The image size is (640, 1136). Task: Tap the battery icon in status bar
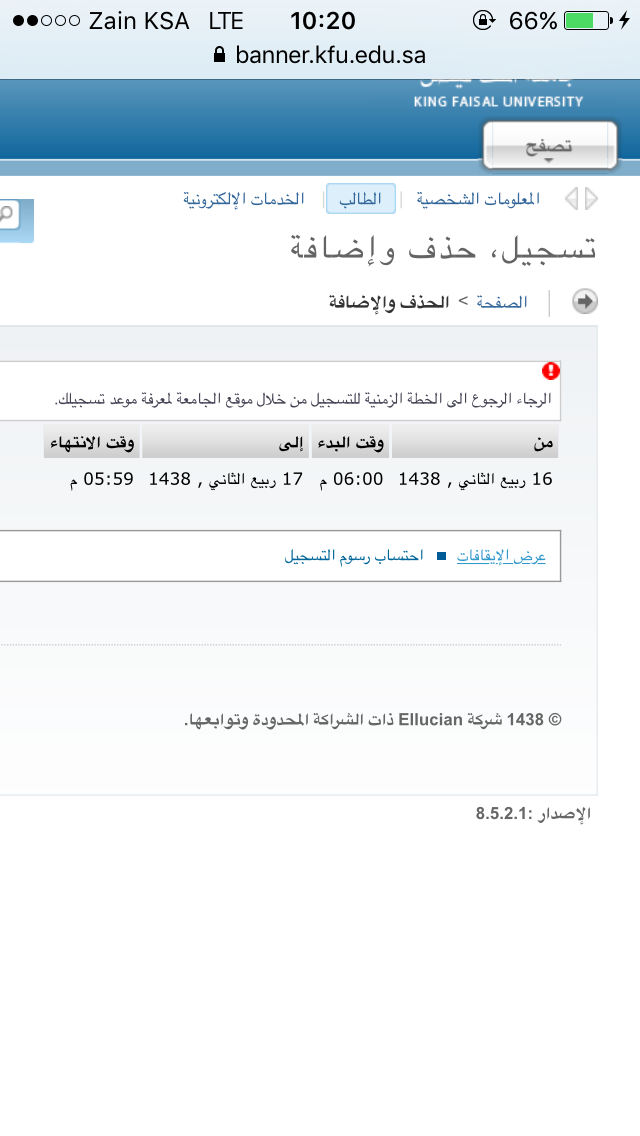pos(588,21)
